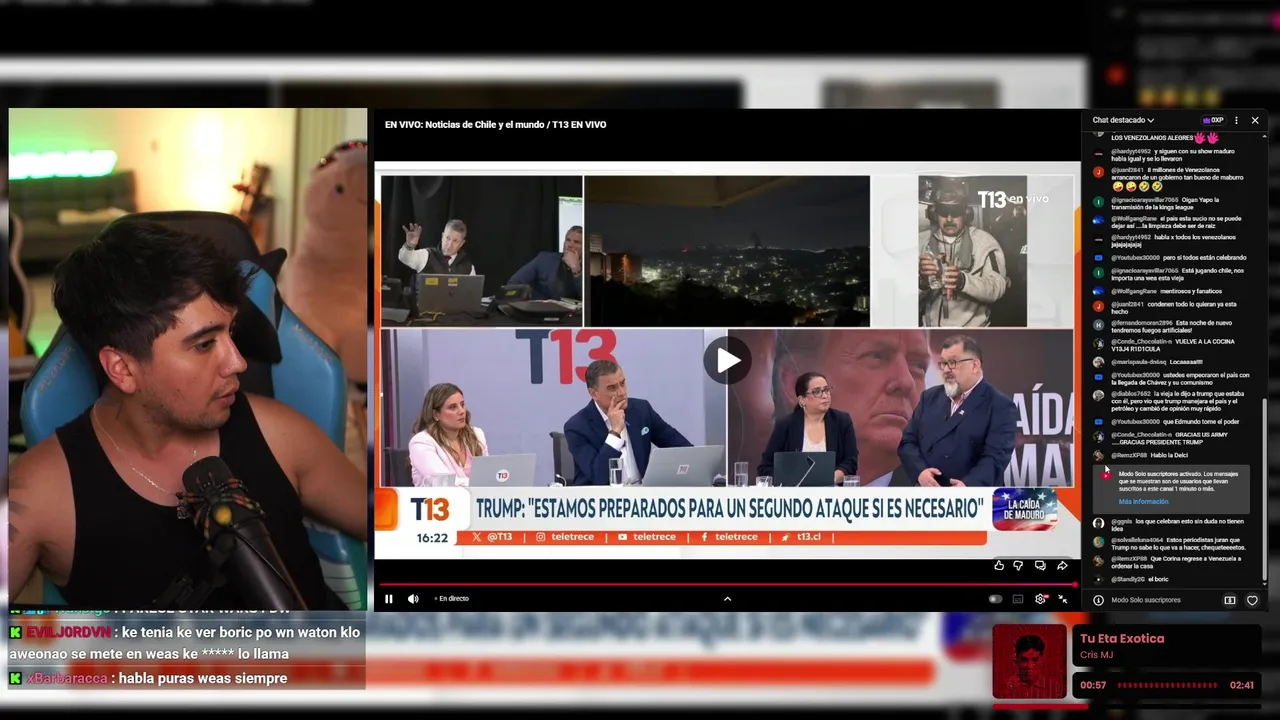Screen dimensions: 1280x720
Task: Click username @fernandomoran2896 in chat
Action: coord(1142,323)
